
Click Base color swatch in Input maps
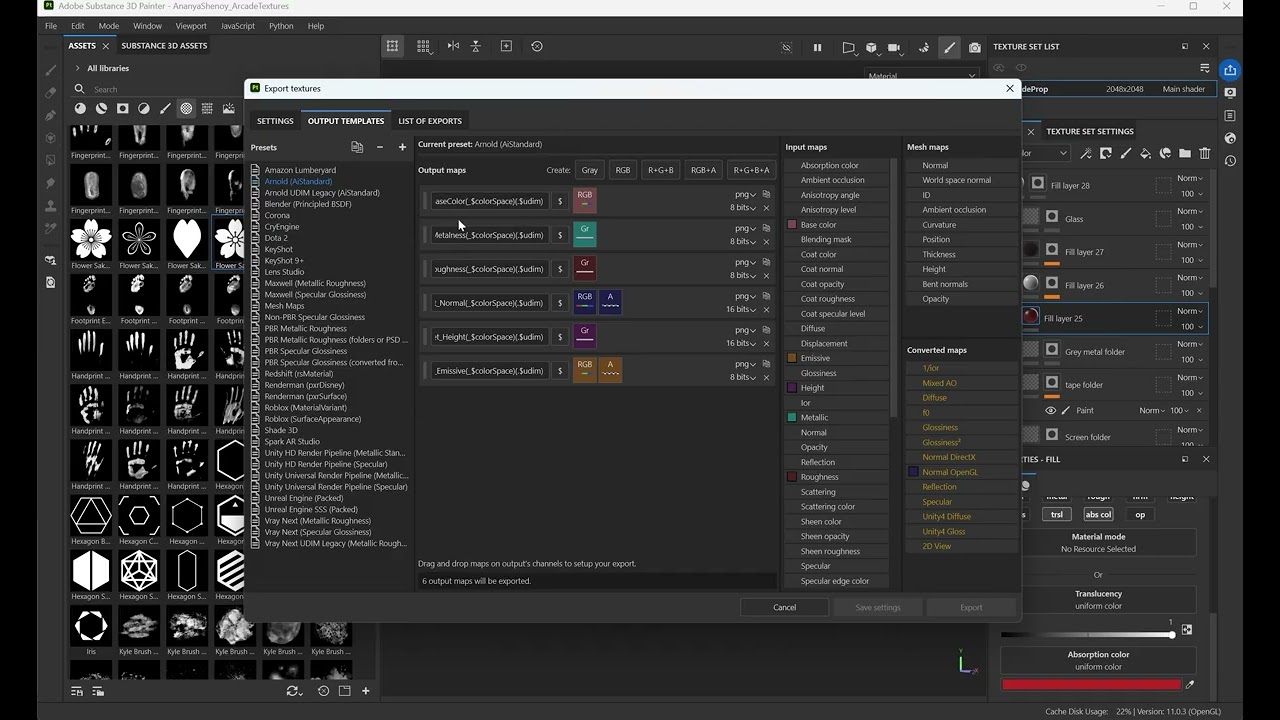[792, 225]
